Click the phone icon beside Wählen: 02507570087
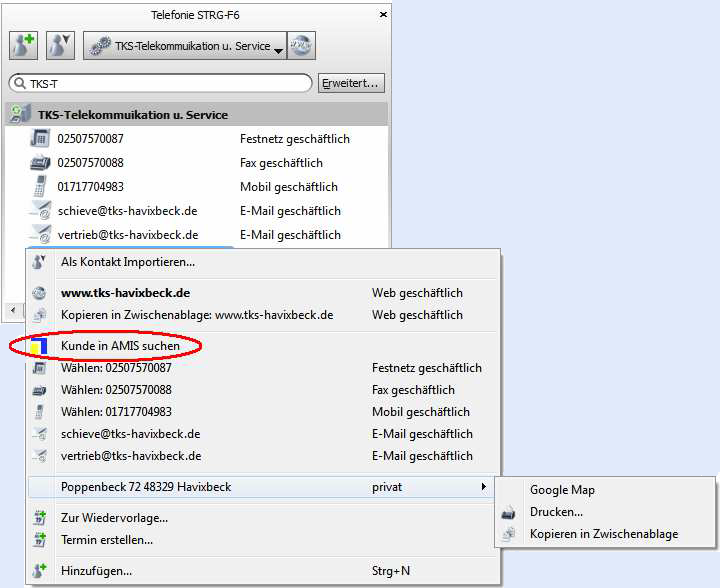The width and height of the screenshot is (720, 588). 39,368
